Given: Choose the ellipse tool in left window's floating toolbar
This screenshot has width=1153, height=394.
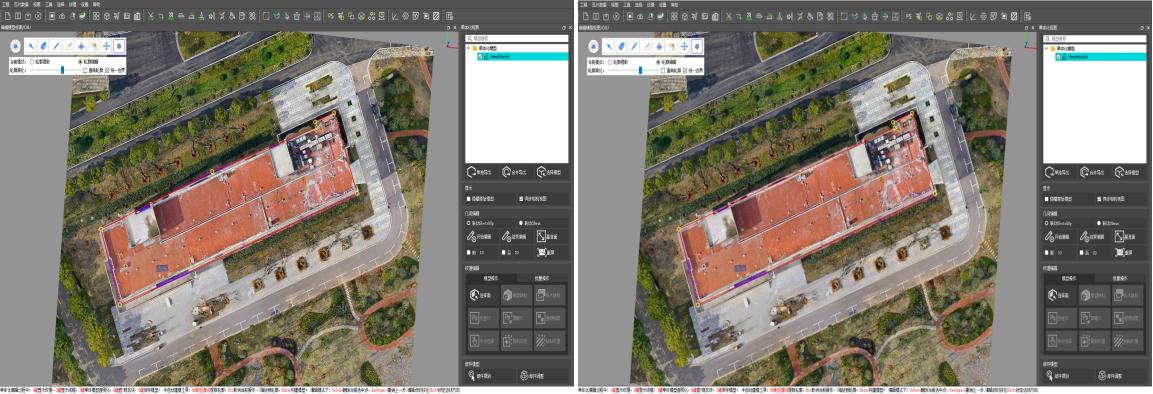Looking at the screenshot, I should click(120, 46).
